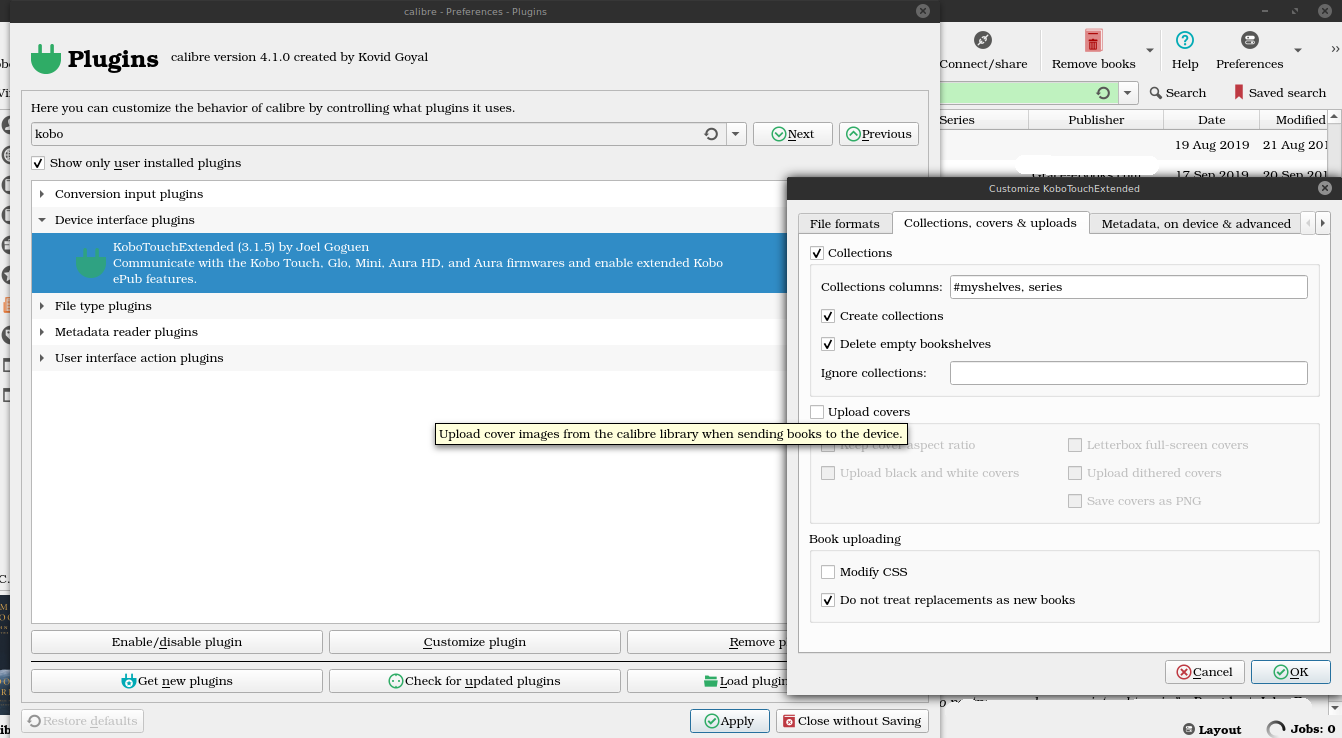The height and width of the screenshot is (738, 1342).
Task: Click Close without Saving button
Action: 852,721
